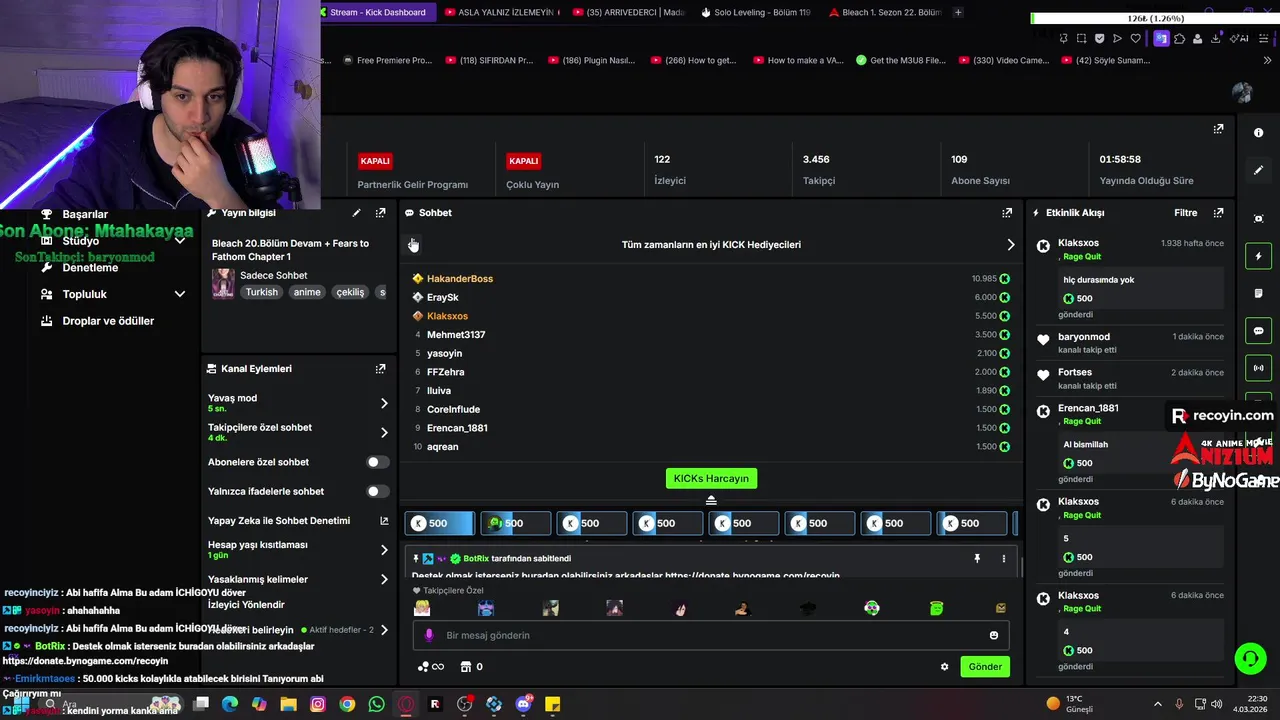Toggle the chat bubble icon in sidebar
Viewport: 1280px width, 720px height.
click(x=1258, y=331)
